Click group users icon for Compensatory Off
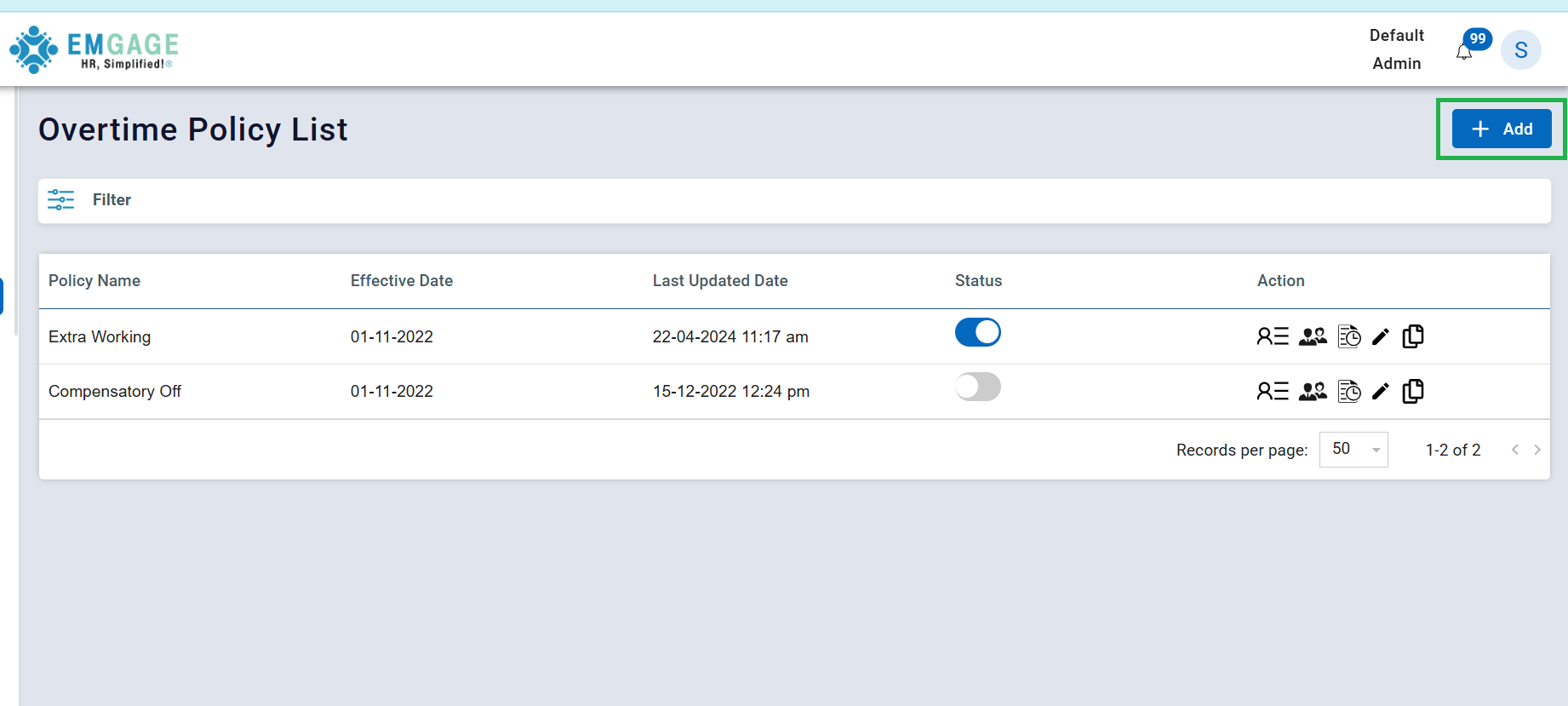The height and width of the screenshot is (706, 1568). click(x=1313, y=391)
